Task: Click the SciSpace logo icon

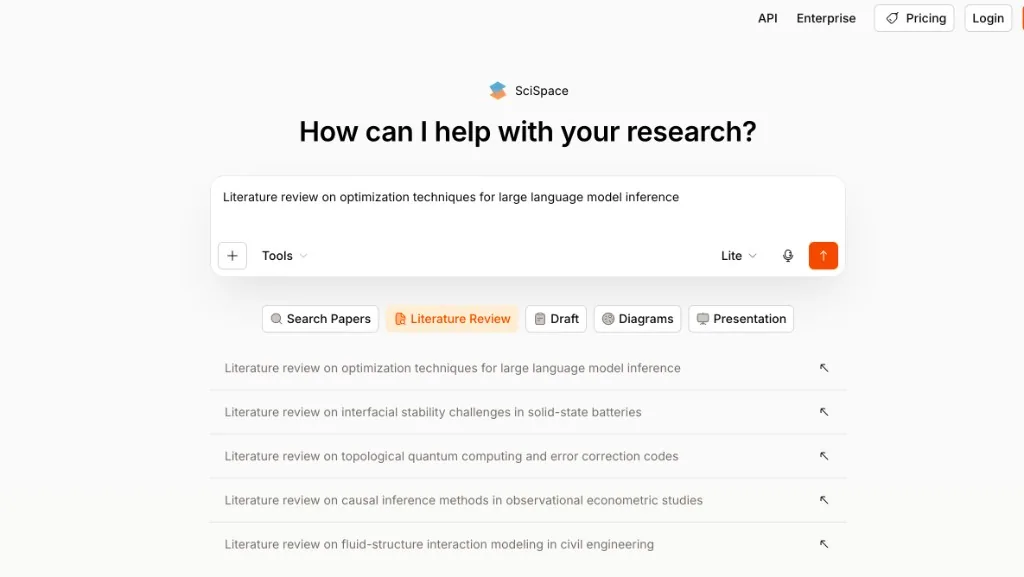Action: [x=498, y=91]
